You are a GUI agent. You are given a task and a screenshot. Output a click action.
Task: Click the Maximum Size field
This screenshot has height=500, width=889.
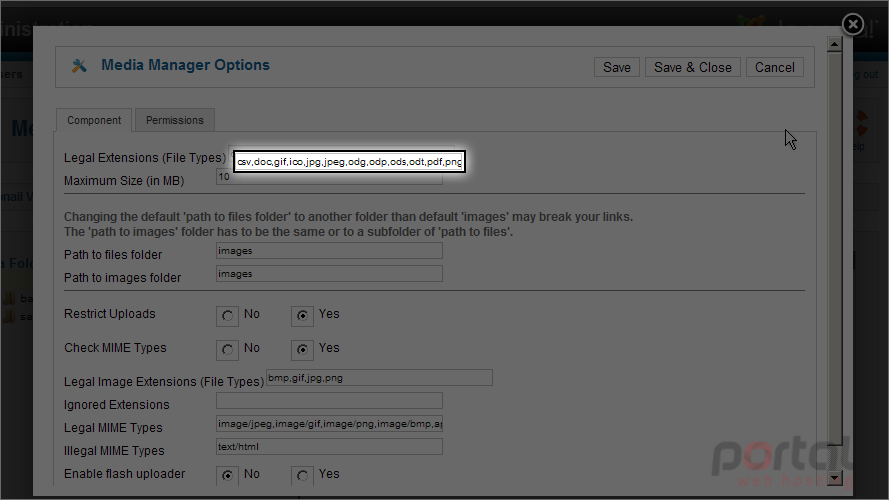click(329, 177)
